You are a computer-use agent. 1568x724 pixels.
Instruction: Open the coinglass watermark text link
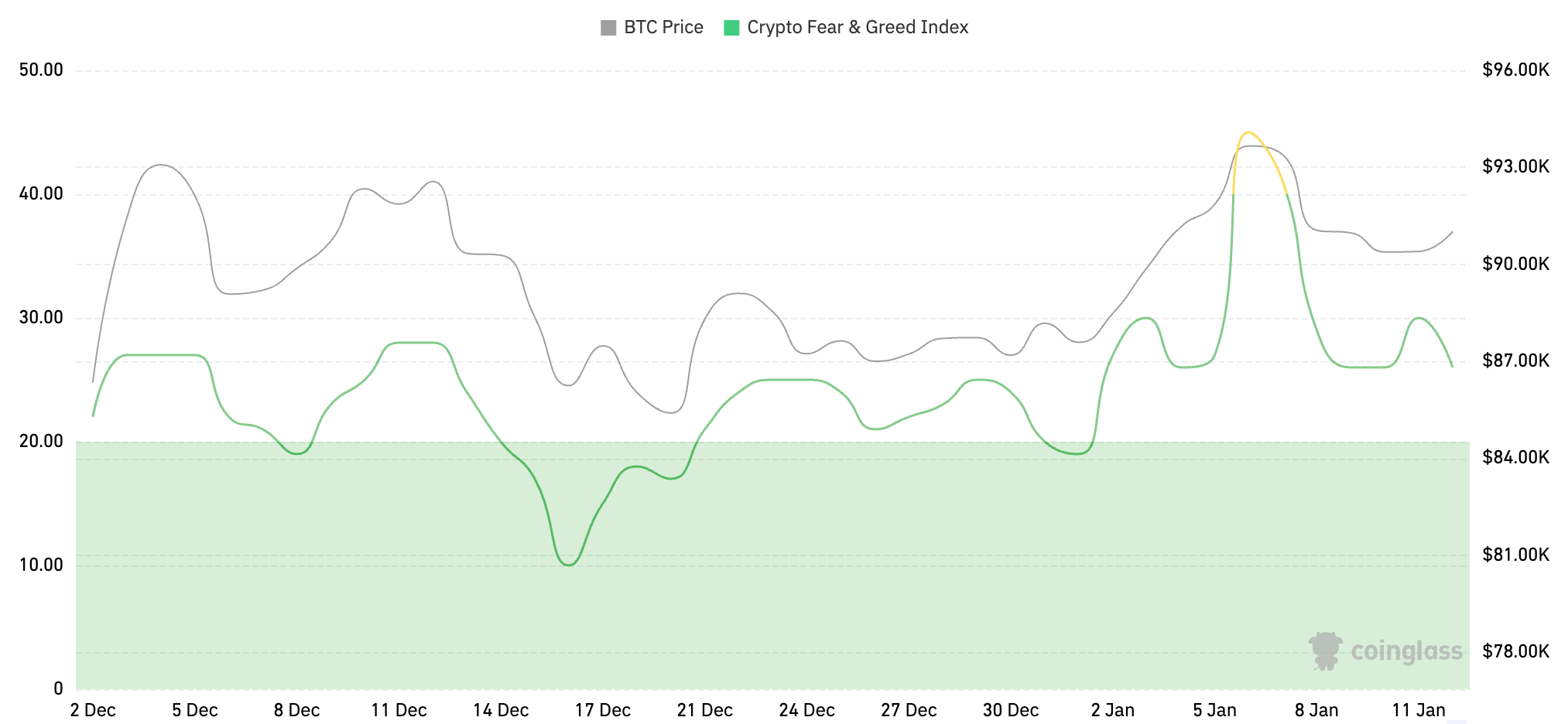click(1406, 651)
